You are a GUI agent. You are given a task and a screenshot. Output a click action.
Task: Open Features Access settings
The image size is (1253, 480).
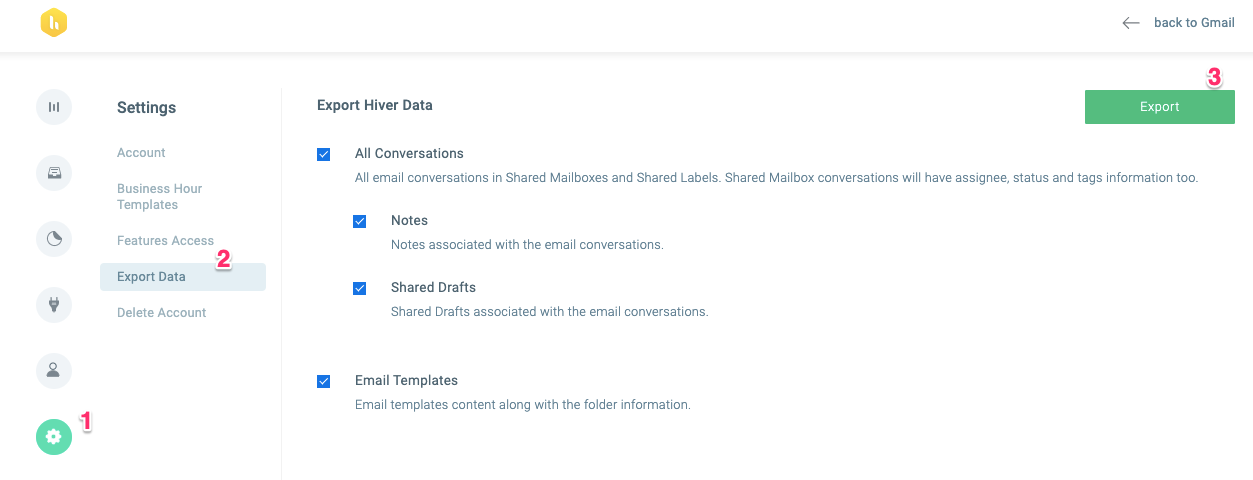(165, 241)
